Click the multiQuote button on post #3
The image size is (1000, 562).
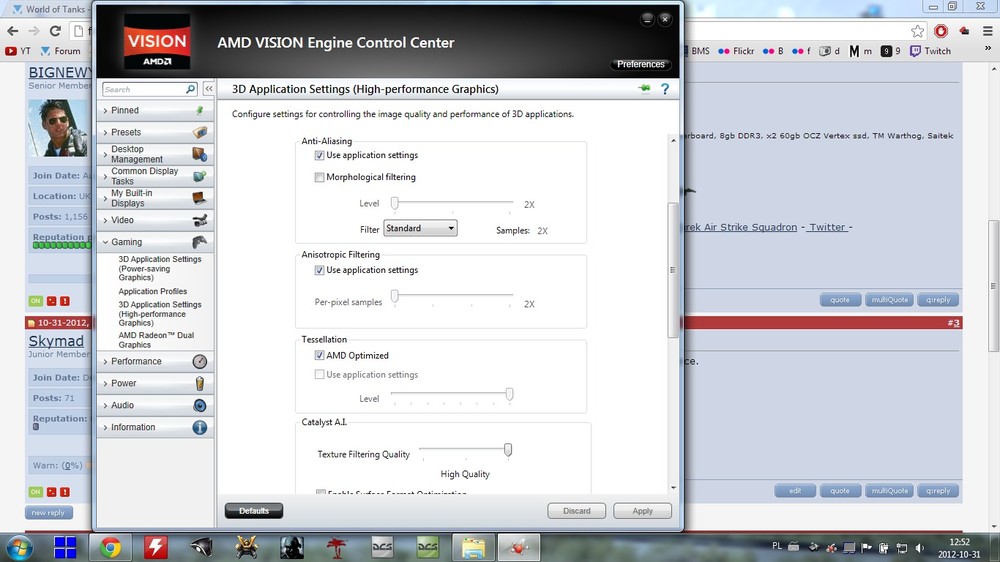(x=889, y=491)
